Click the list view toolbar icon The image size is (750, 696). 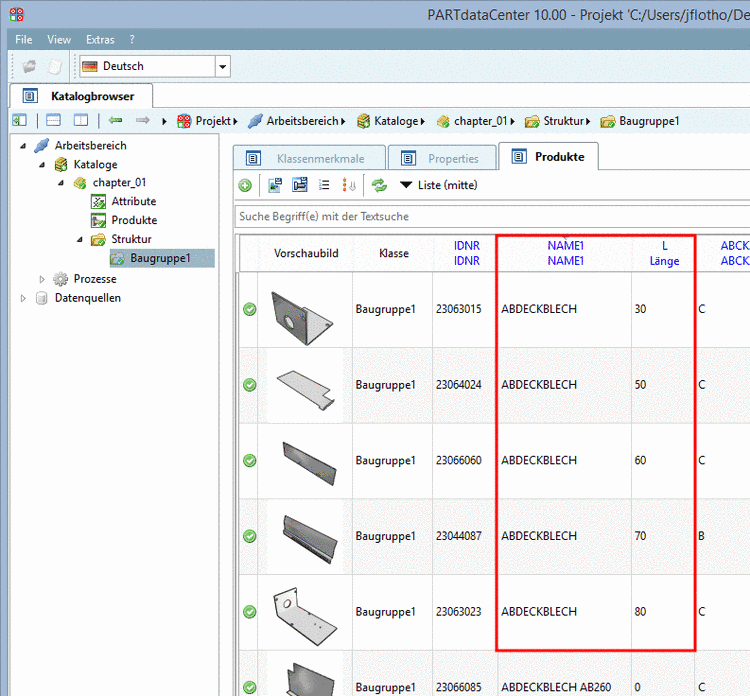(324, 185)
